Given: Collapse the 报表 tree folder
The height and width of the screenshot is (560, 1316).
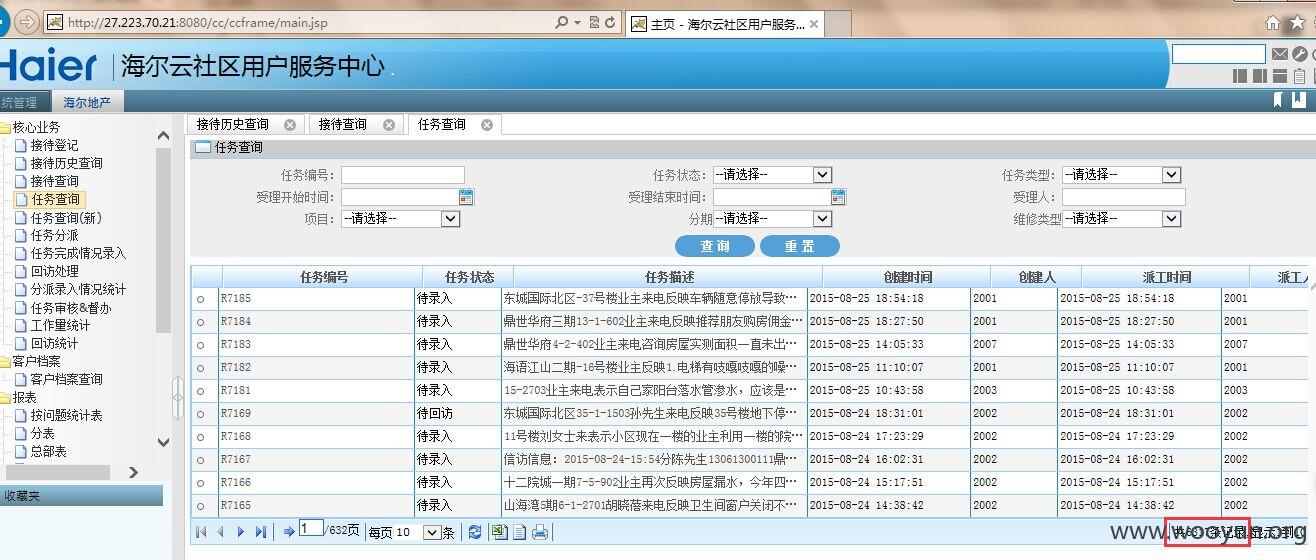Looking at the screenshot, I should click(x=5, y=397).
